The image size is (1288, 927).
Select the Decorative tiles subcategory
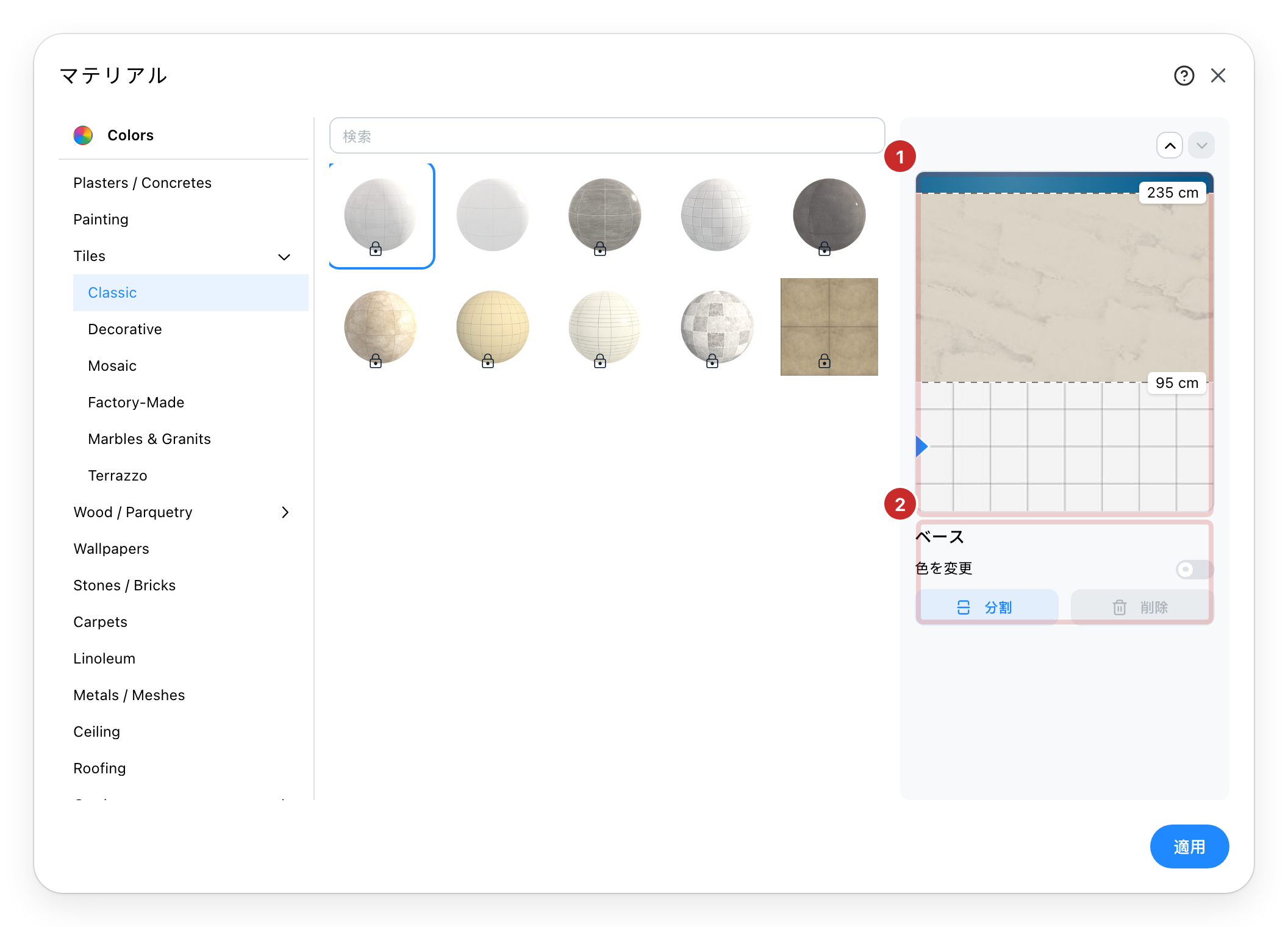tap(125, 329)
